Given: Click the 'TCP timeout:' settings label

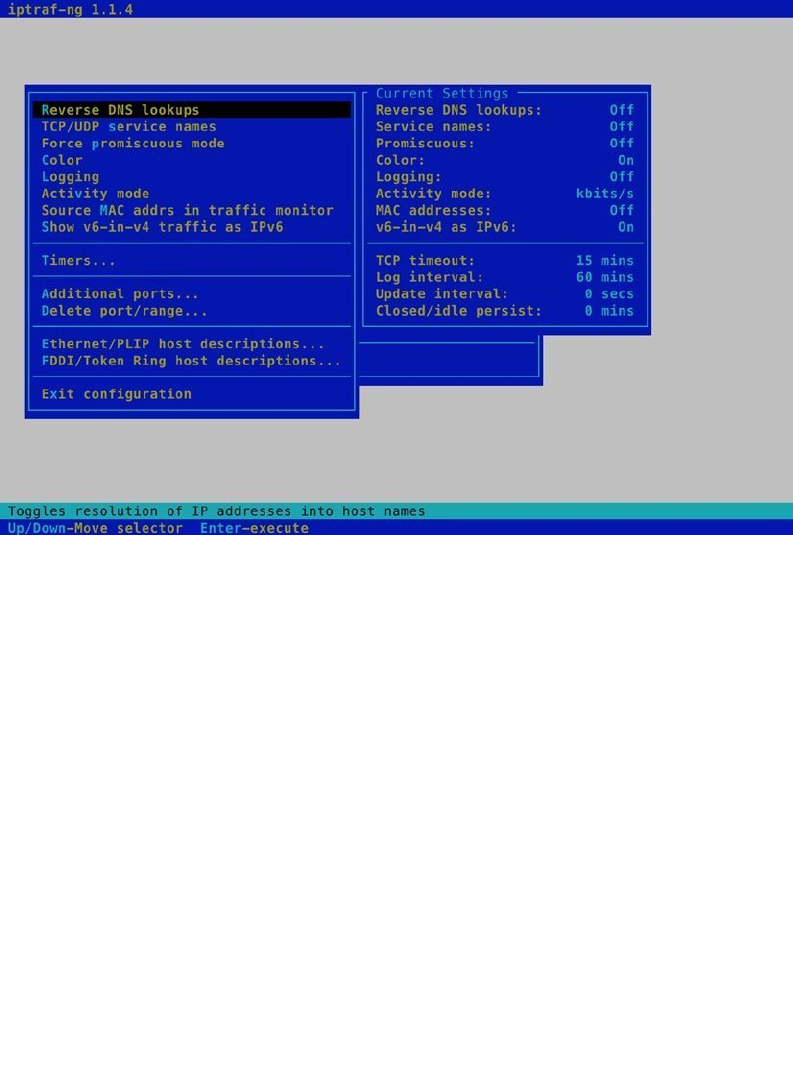Looking at the screenshot, I should 425,260.
